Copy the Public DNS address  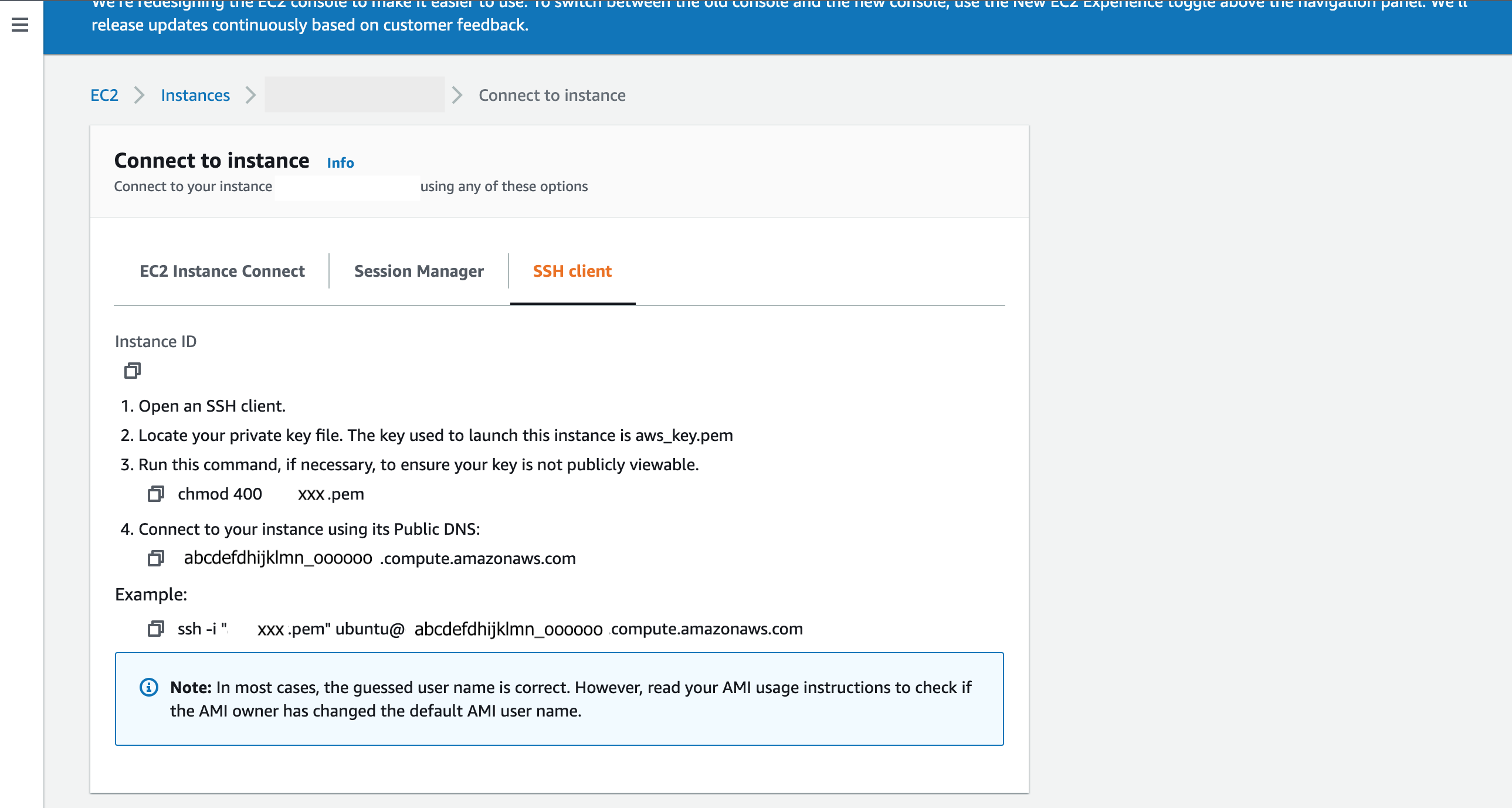pos(155,558)
